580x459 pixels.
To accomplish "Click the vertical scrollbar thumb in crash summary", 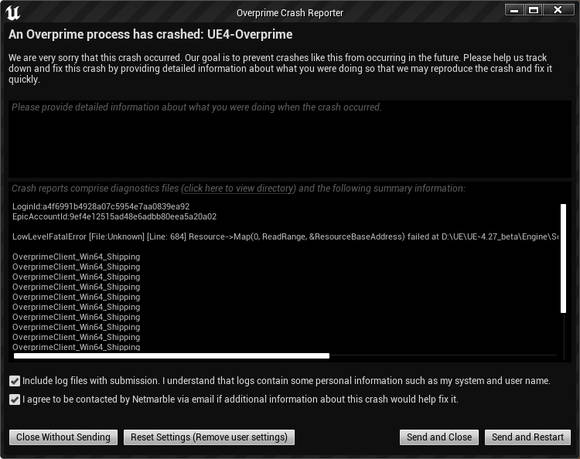I will pyautogui.click(x=563, y=258).
